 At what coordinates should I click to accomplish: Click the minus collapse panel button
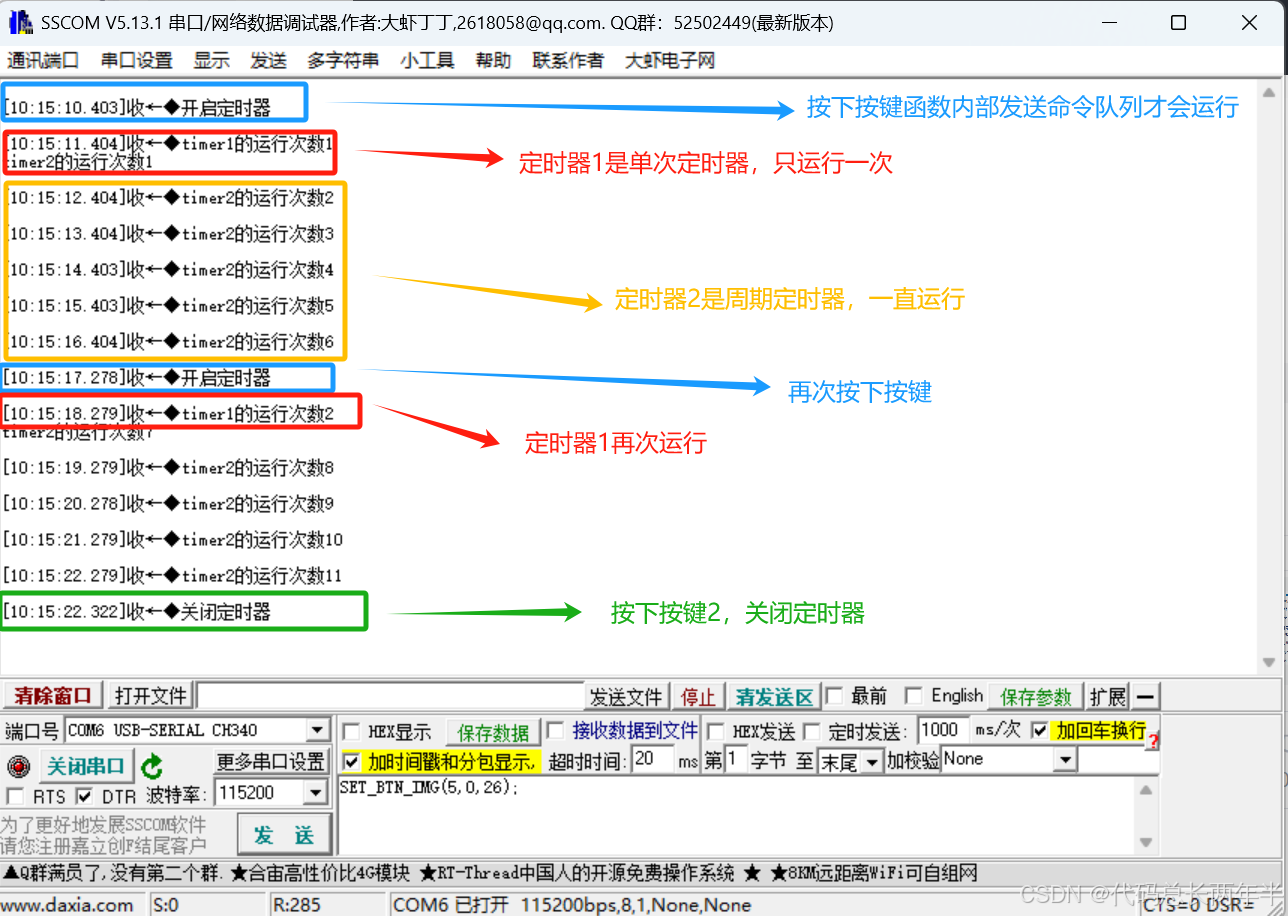click(1146, 697)
